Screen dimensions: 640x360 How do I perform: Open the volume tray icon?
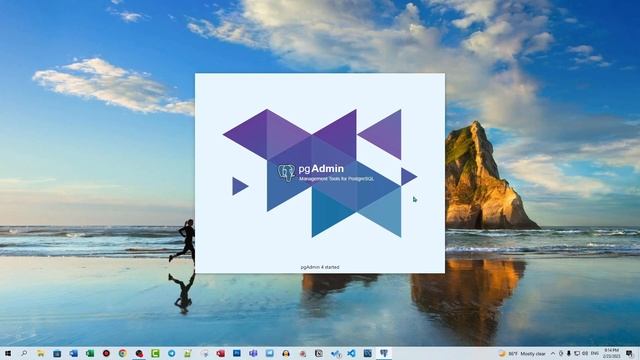click(585, 353)
